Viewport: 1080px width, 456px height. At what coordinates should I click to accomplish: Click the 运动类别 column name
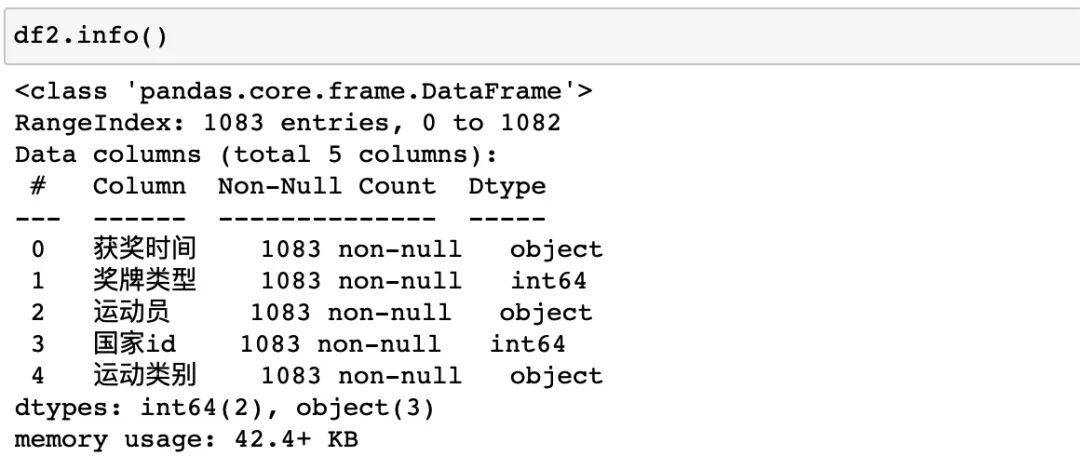tap(144, 377)
